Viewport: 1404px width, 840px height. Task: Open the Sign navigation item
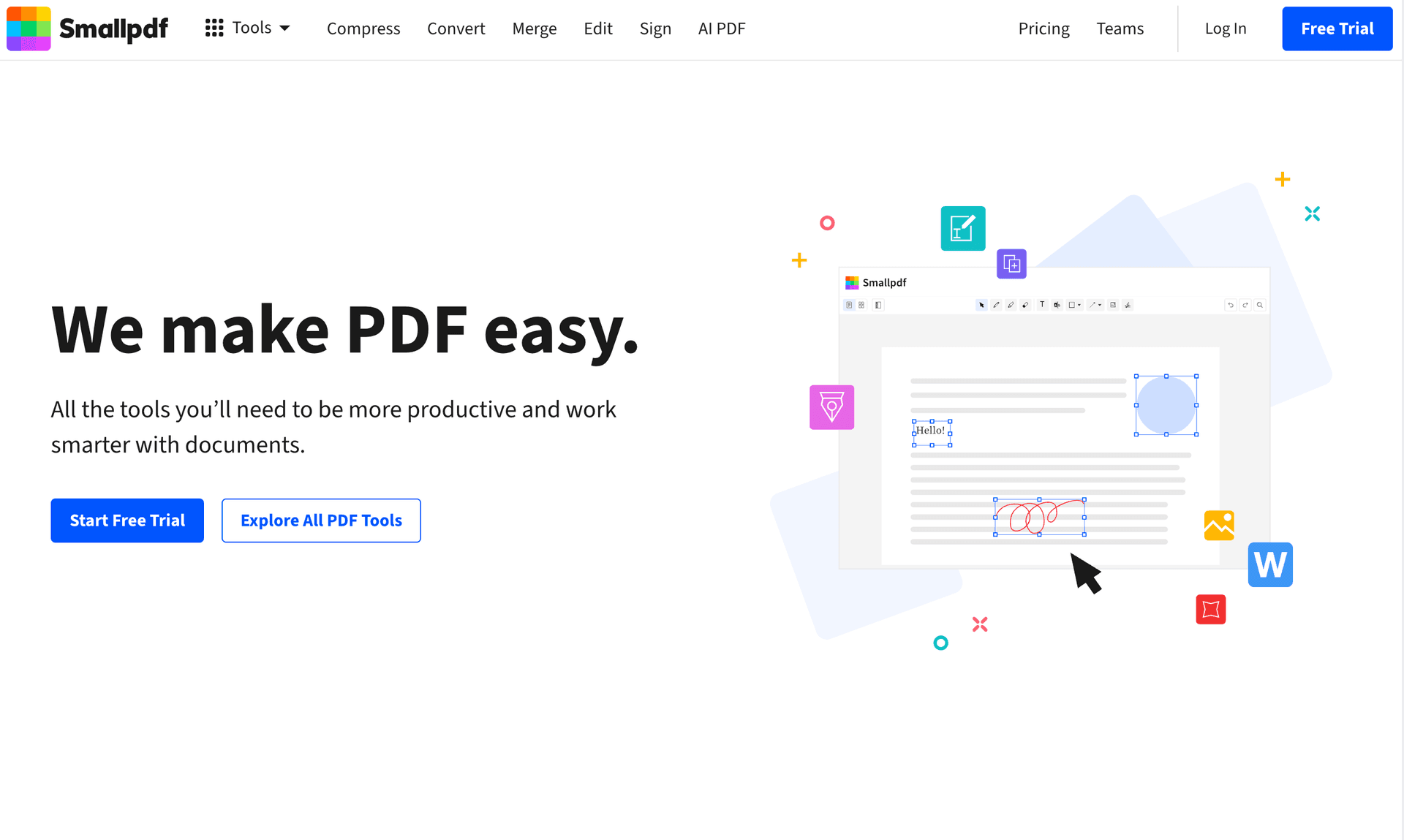pos(655,29)
